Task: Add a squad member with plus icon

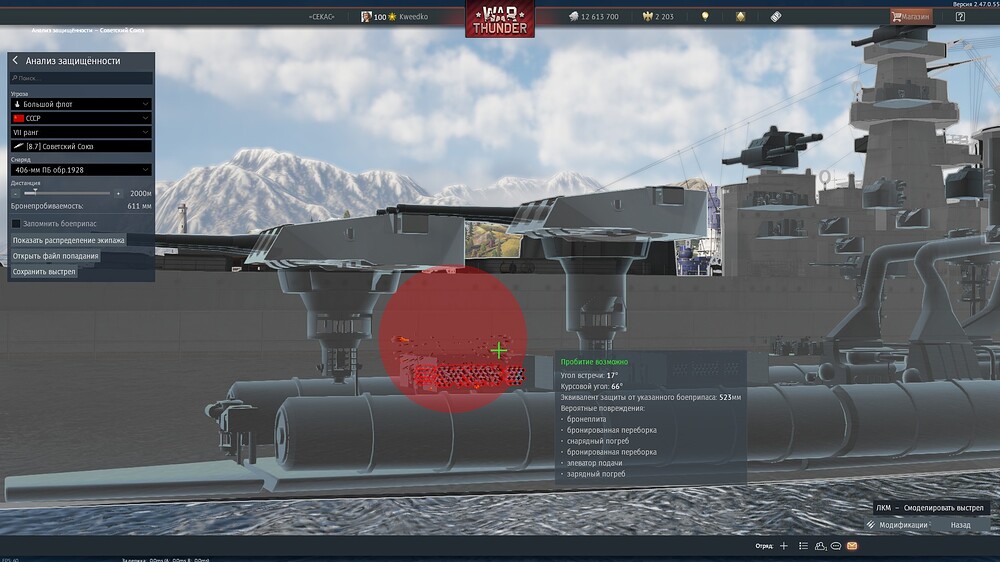Action: 784,546
